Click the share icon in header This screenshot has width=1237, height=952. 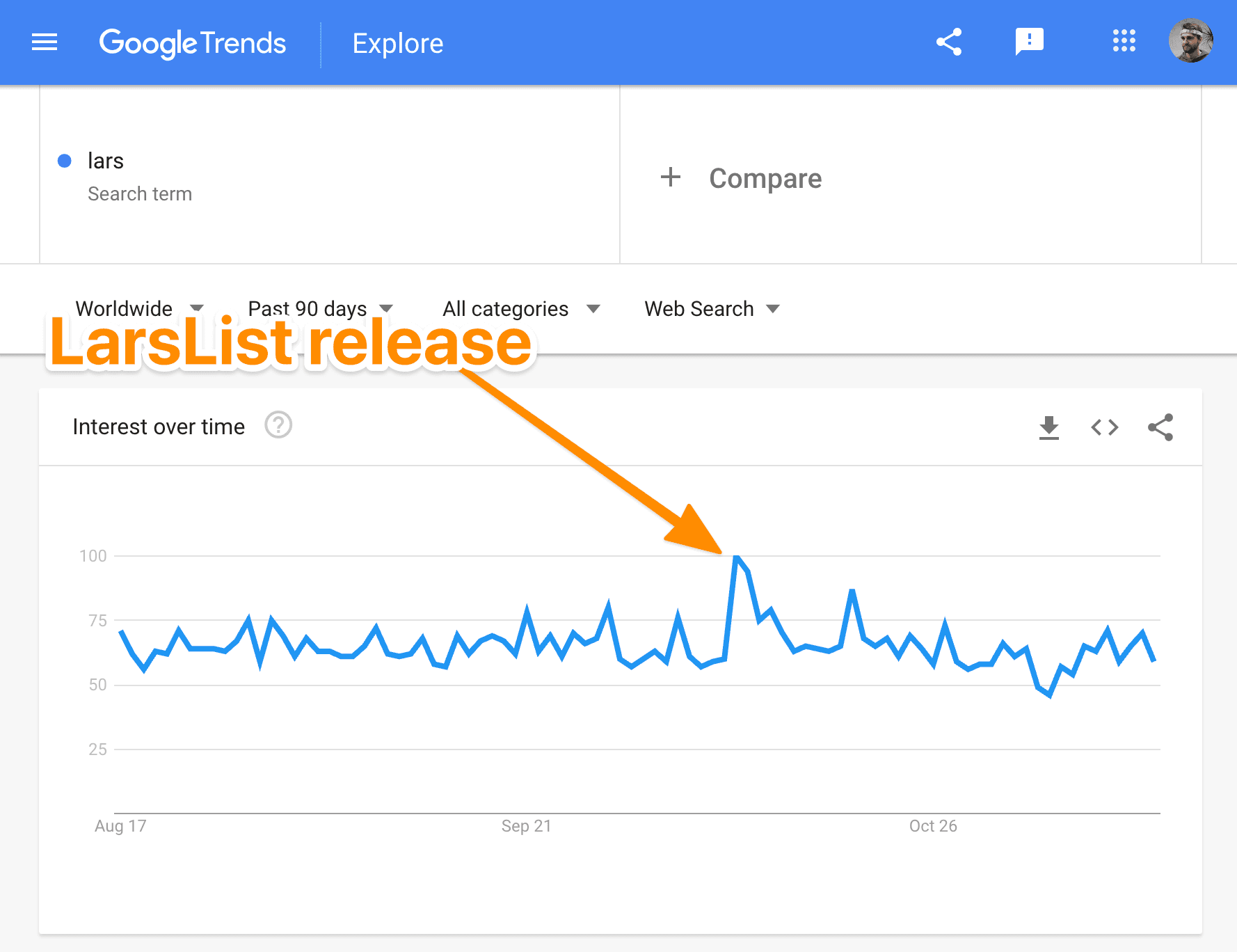click(x=949, y=42)
